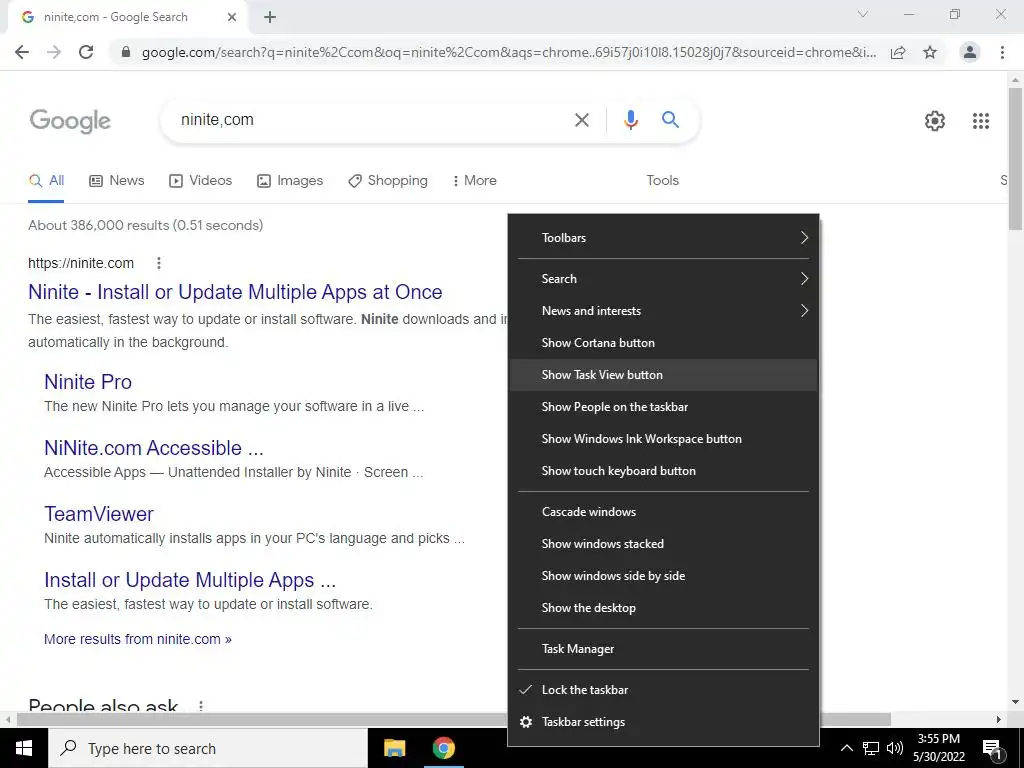Share this page via the share icon
Screen dimensions: 1024x768
click(x=898, y=52)
